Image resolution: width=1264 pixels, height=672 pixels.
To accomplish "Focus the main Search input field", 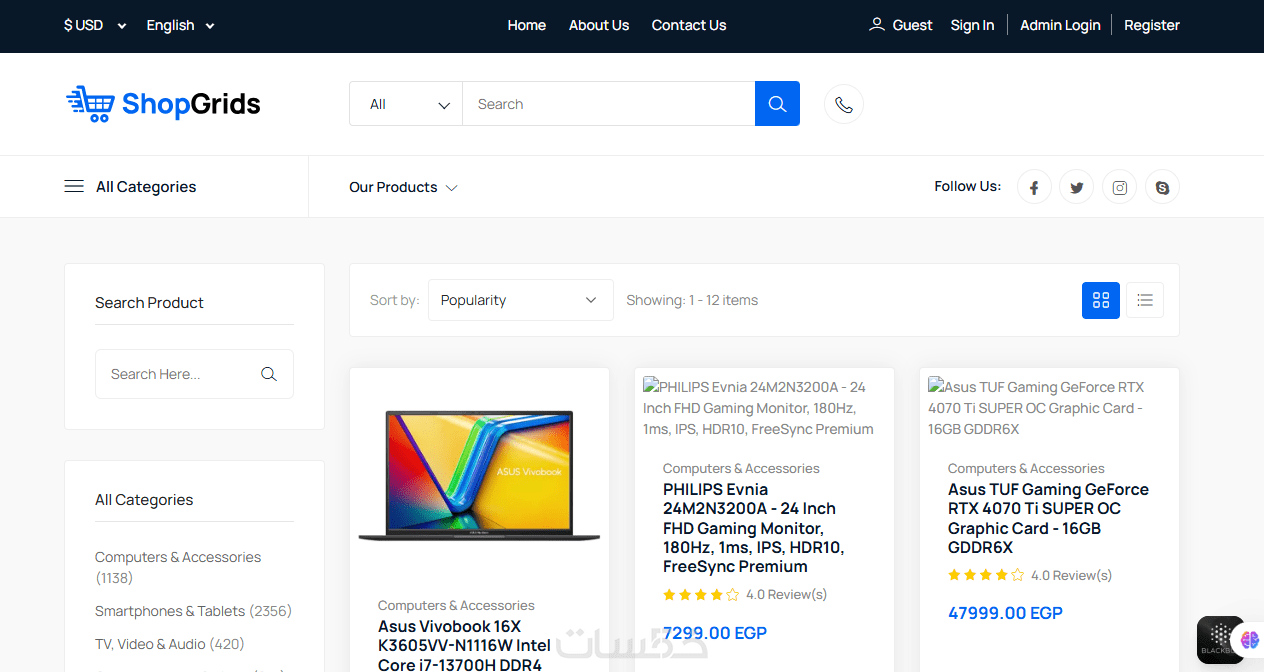I will tap(609, 104).
